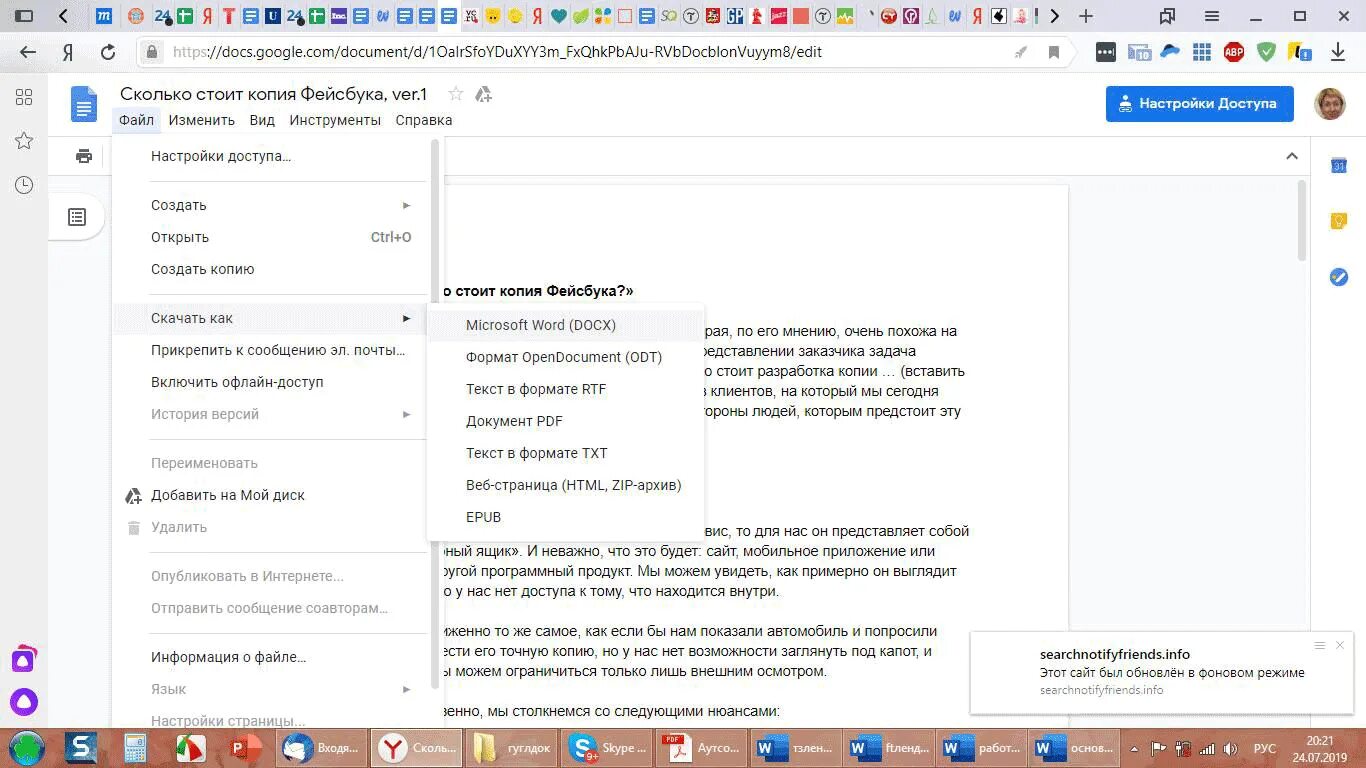The width and height of the screenshot is (1366, 768).
Task: Click the blue Настройки Доступа button
Action: point(1200,103)
